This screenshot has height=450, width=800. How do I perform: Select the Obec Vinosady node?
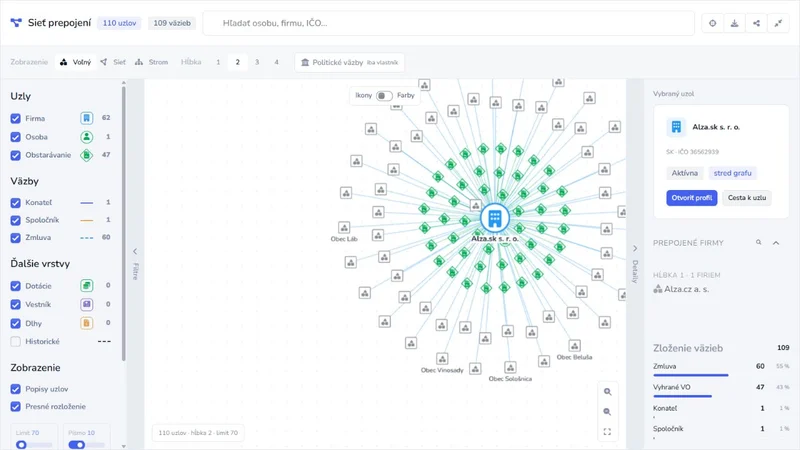(x=442, y=359)
